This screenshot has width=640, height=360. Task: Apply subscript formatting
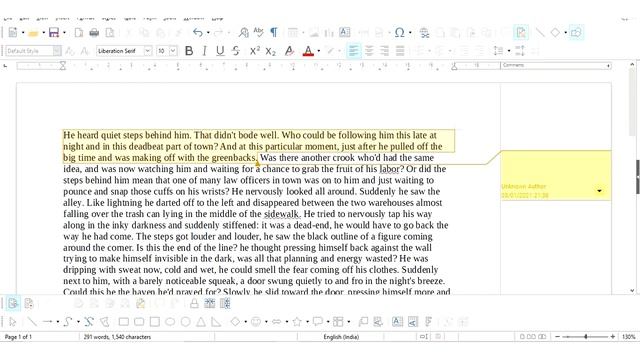[x=271, y=51]
